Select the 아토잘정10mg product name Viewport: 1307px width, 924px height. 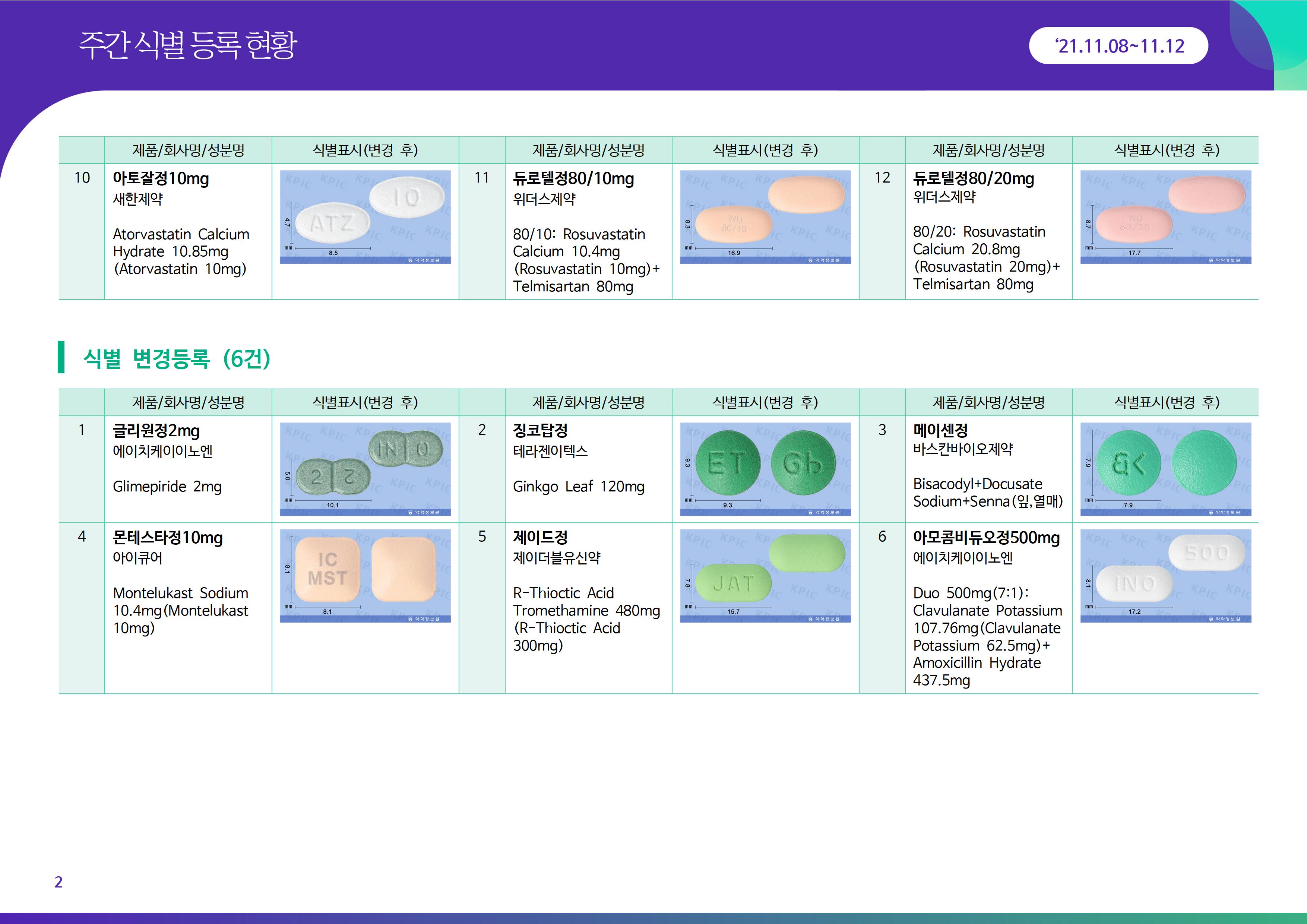(161, 178)
